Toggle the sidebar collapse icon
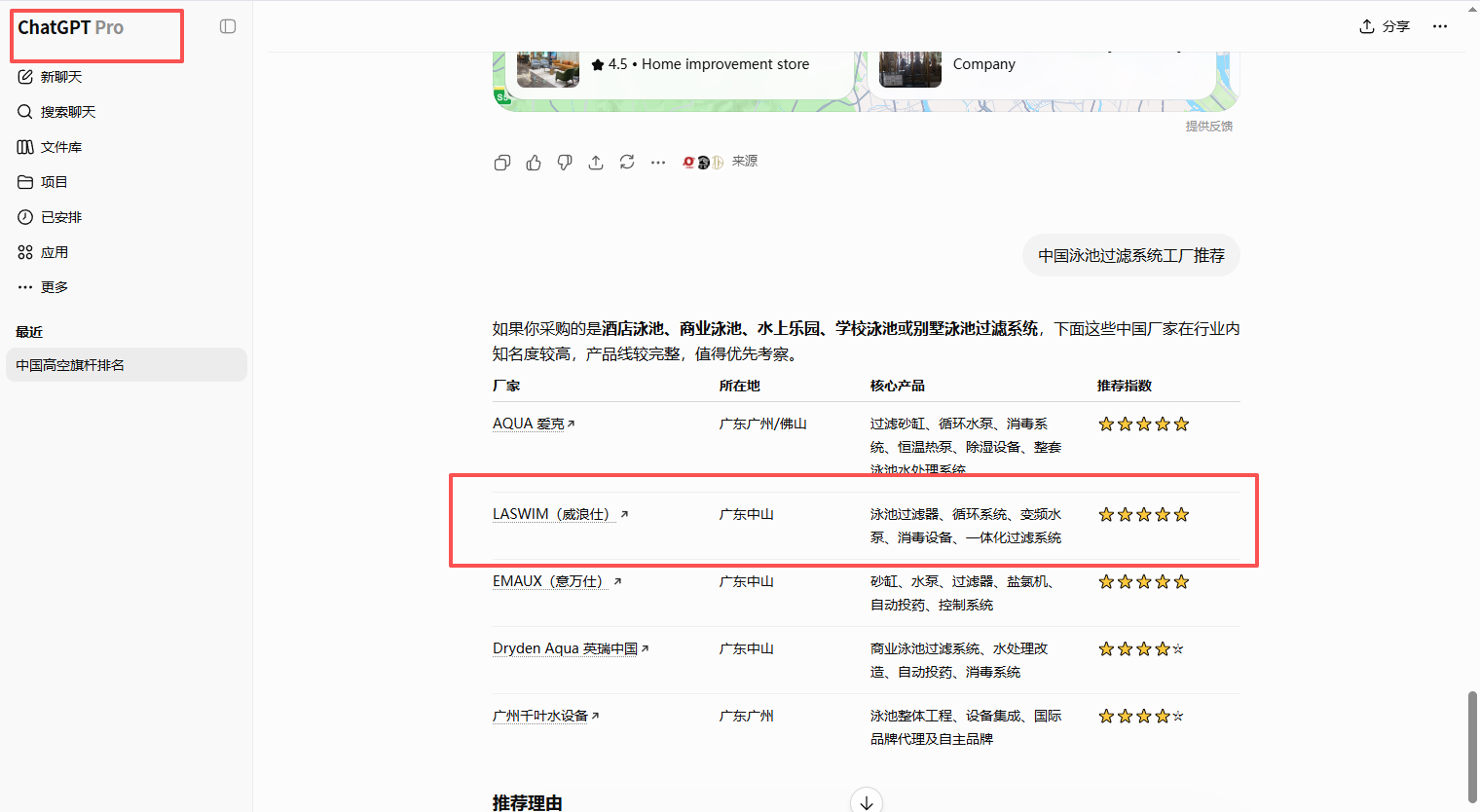The width and height of the screenshot is (1480, 812). coord(228,26)
